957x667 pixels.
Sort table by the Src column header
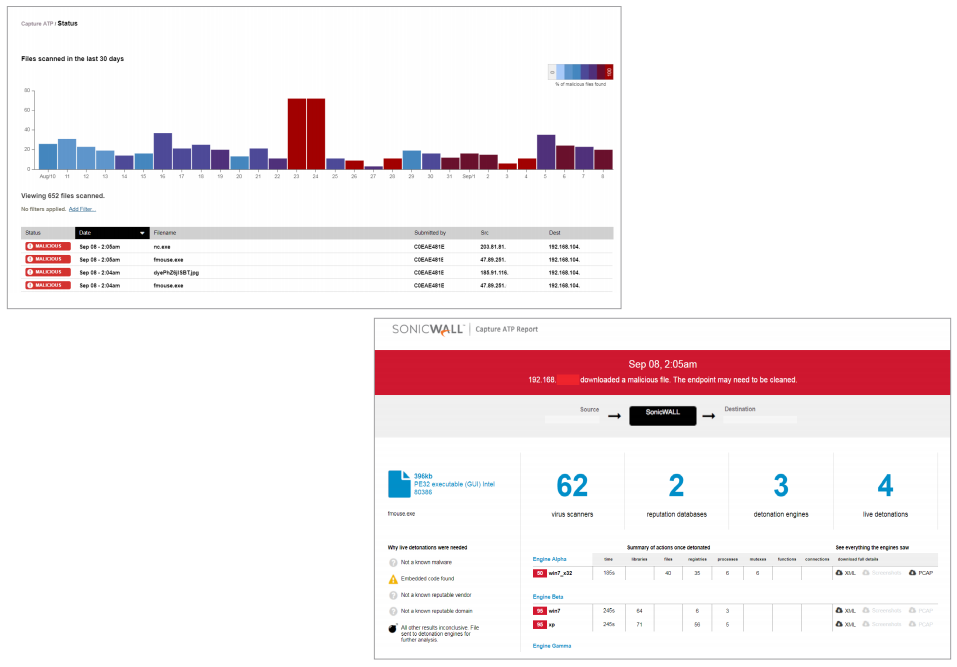[485, 233]
